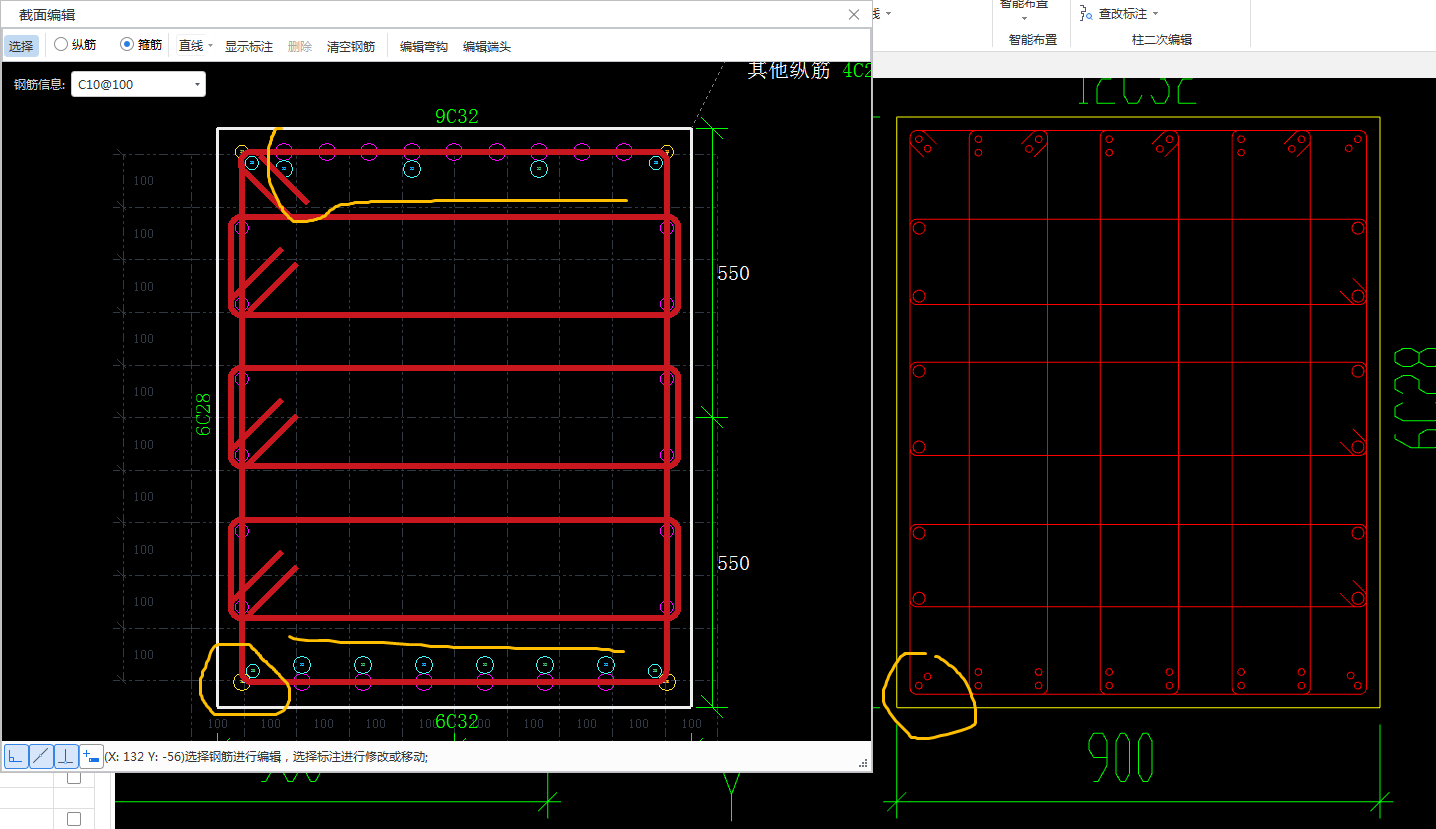Click the 其他纵筋 annotation text
Image resolution: width=1436 pixels, height=829 pixels.
pos(790,71)
